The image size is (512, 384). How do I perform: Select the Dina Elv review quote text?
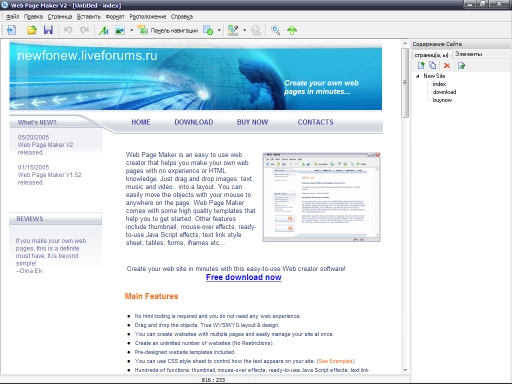(51, 255)
